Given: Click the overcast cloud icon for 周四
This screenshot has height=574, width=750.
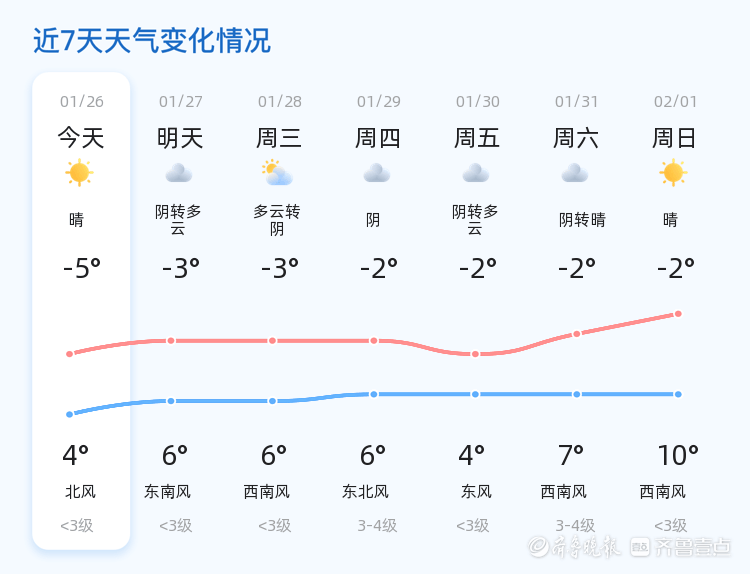Looking at the screenshot, I should [377, 173].
